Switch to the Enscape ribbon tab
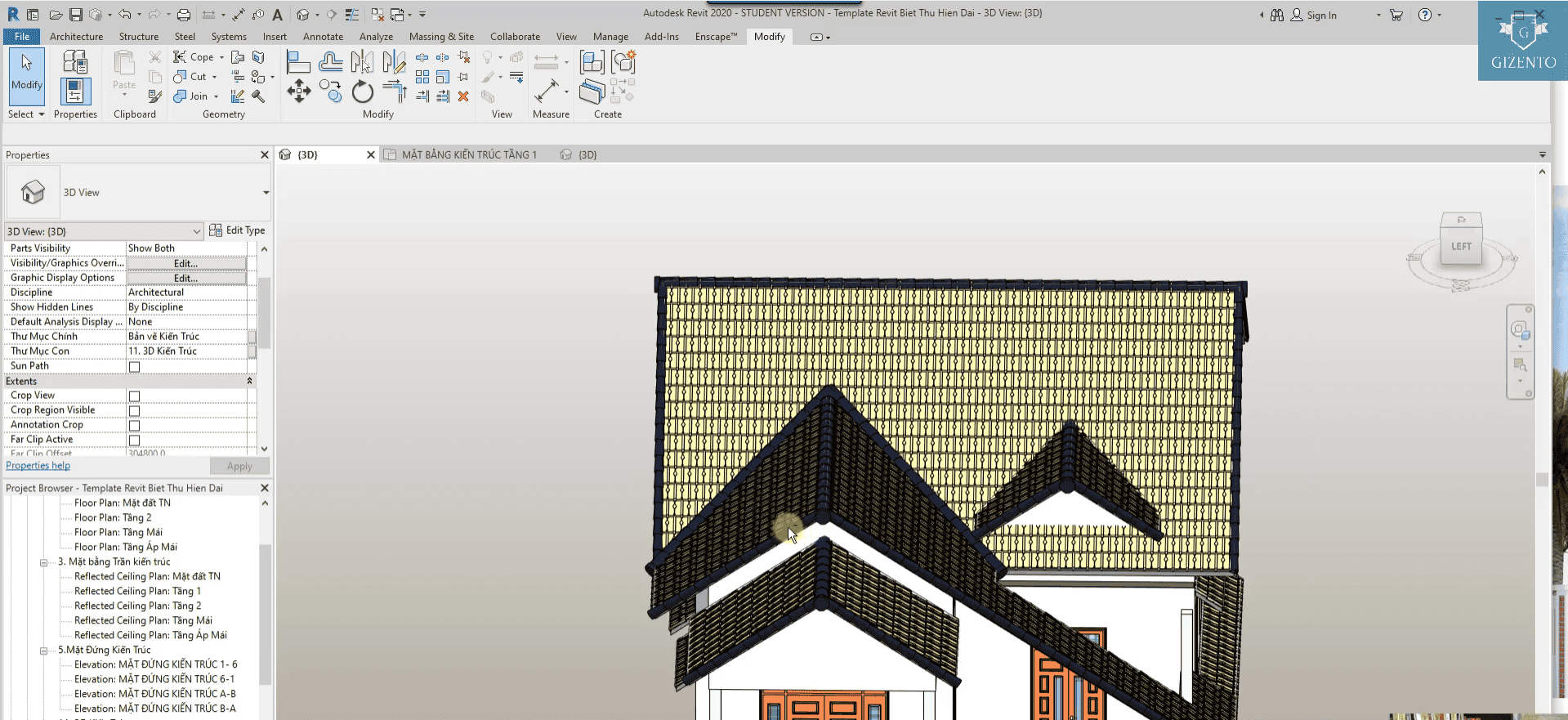The height and width of the screenshot is (720, 1568). point(715,37)
